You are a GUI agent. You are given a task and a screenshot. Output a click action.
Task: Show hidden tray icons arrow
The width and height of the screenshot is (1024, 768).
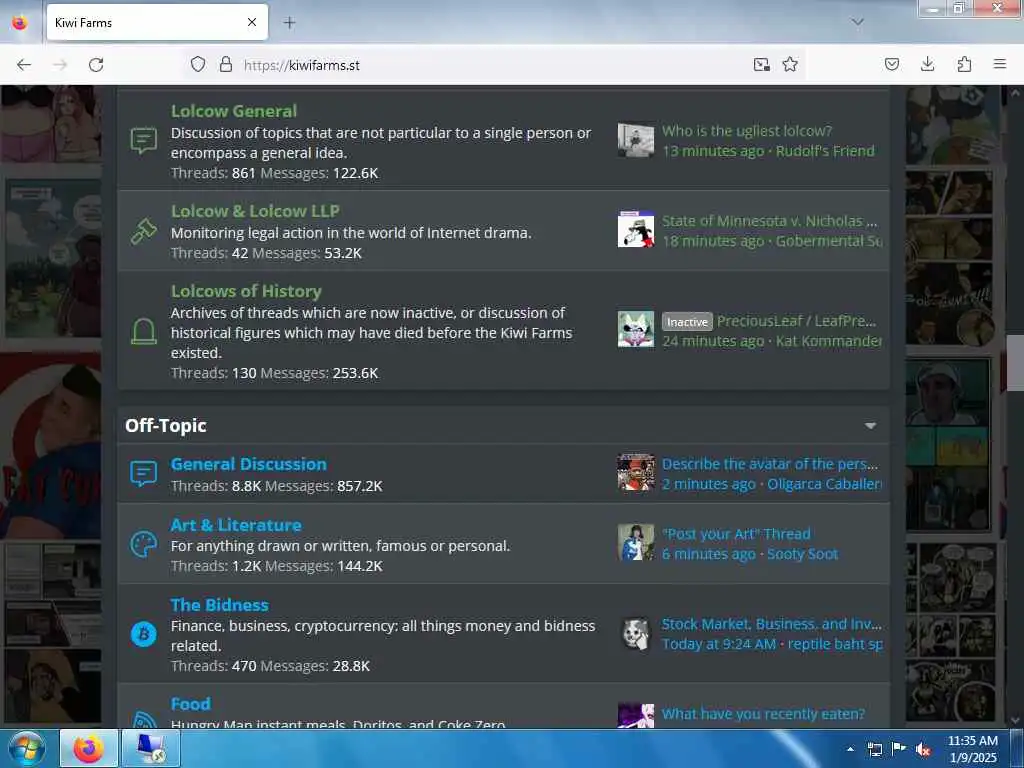click(x=850, y=750)
